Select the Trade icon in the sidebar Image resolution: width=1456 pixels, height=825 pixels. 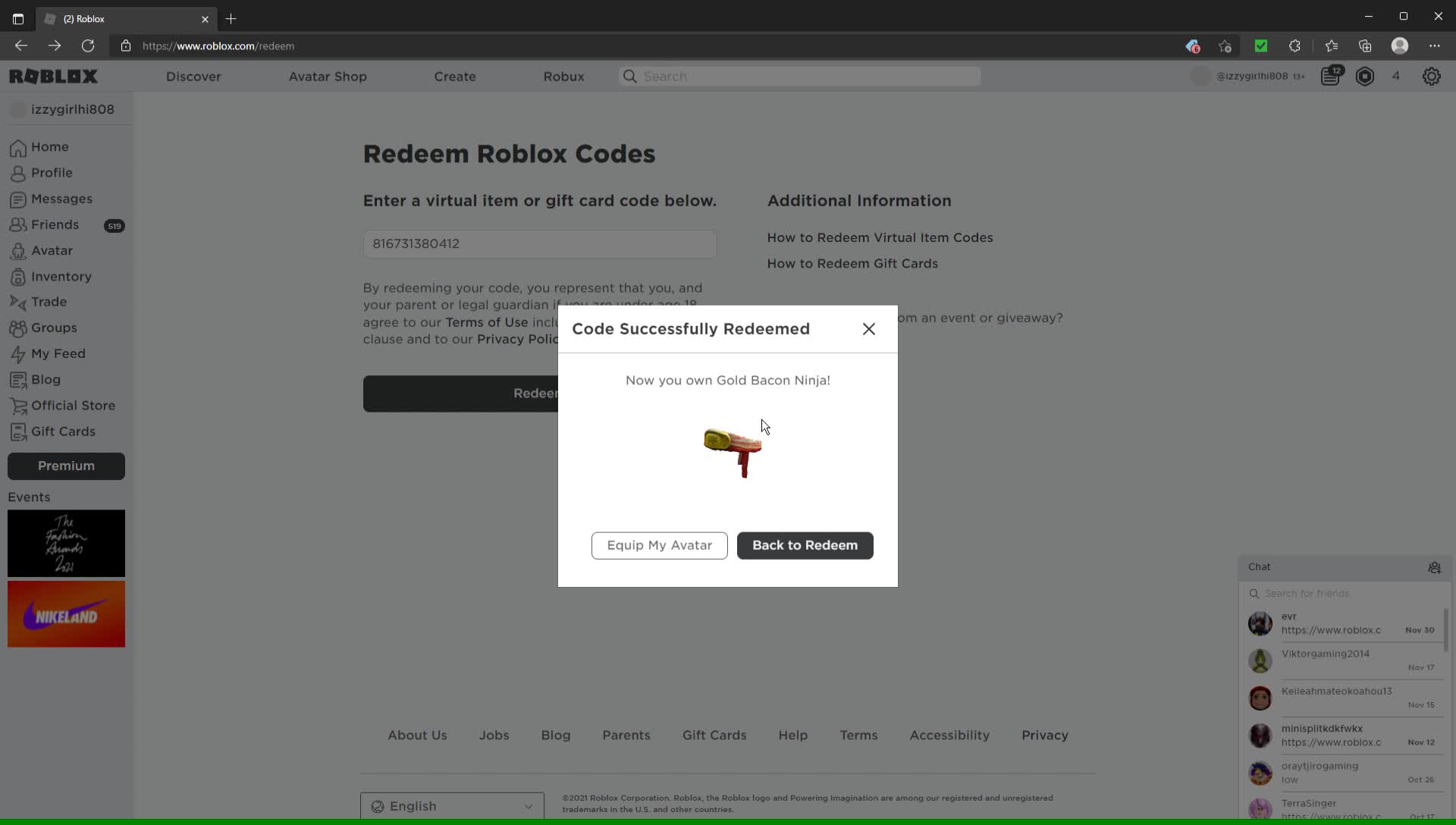coord(18,302)
